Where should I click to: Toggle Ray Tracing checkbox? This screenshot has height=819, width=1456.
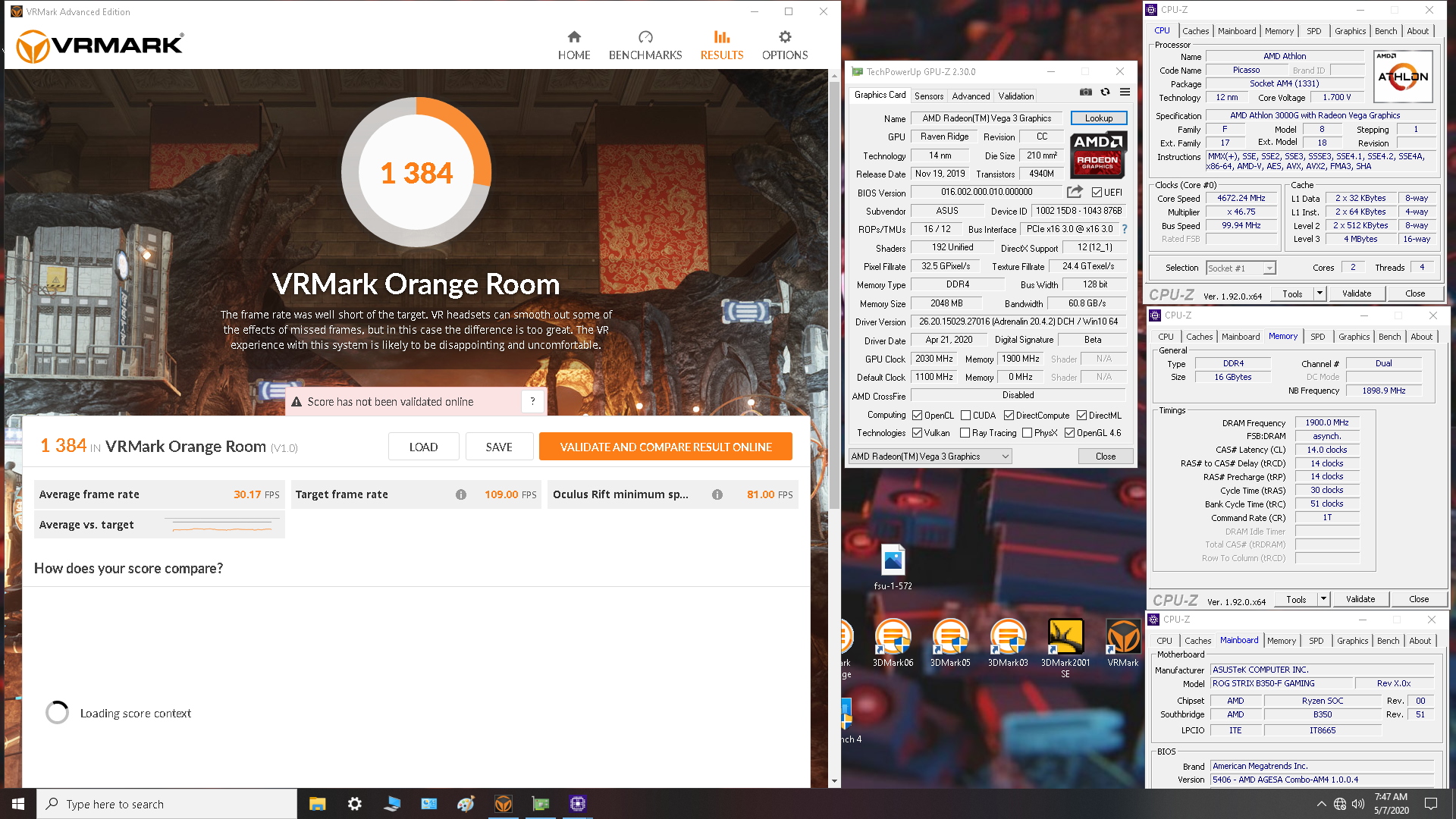point(965,433)
